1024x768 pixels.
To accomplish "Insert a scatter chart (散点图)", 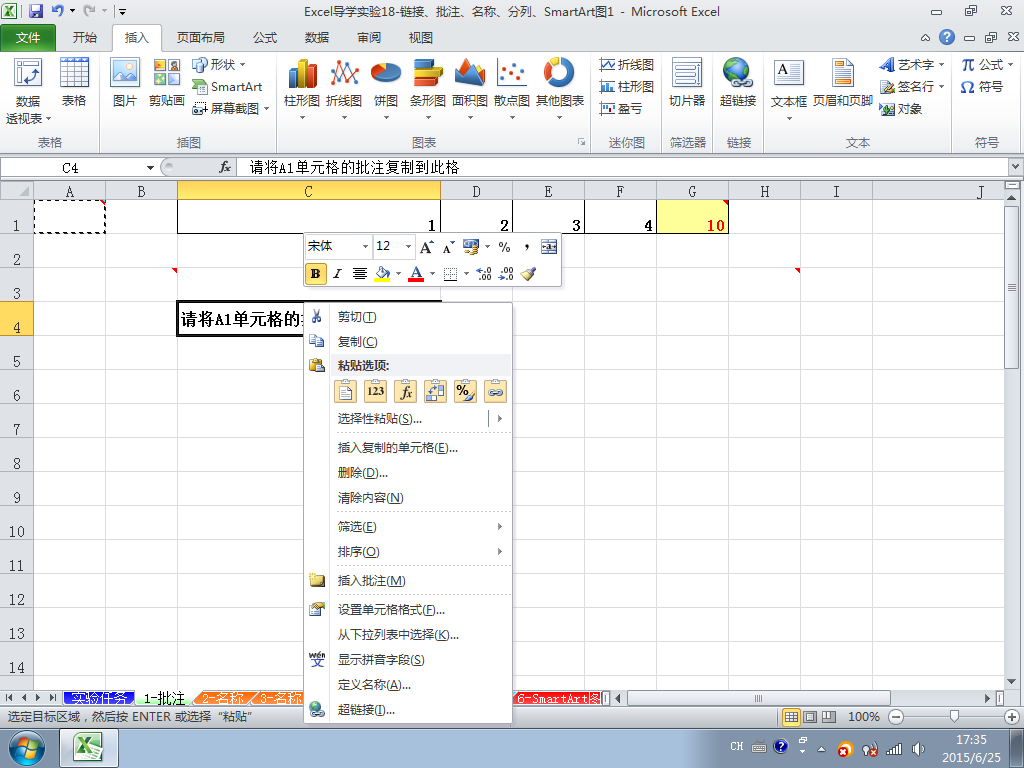I will click(x=512, y=89).
